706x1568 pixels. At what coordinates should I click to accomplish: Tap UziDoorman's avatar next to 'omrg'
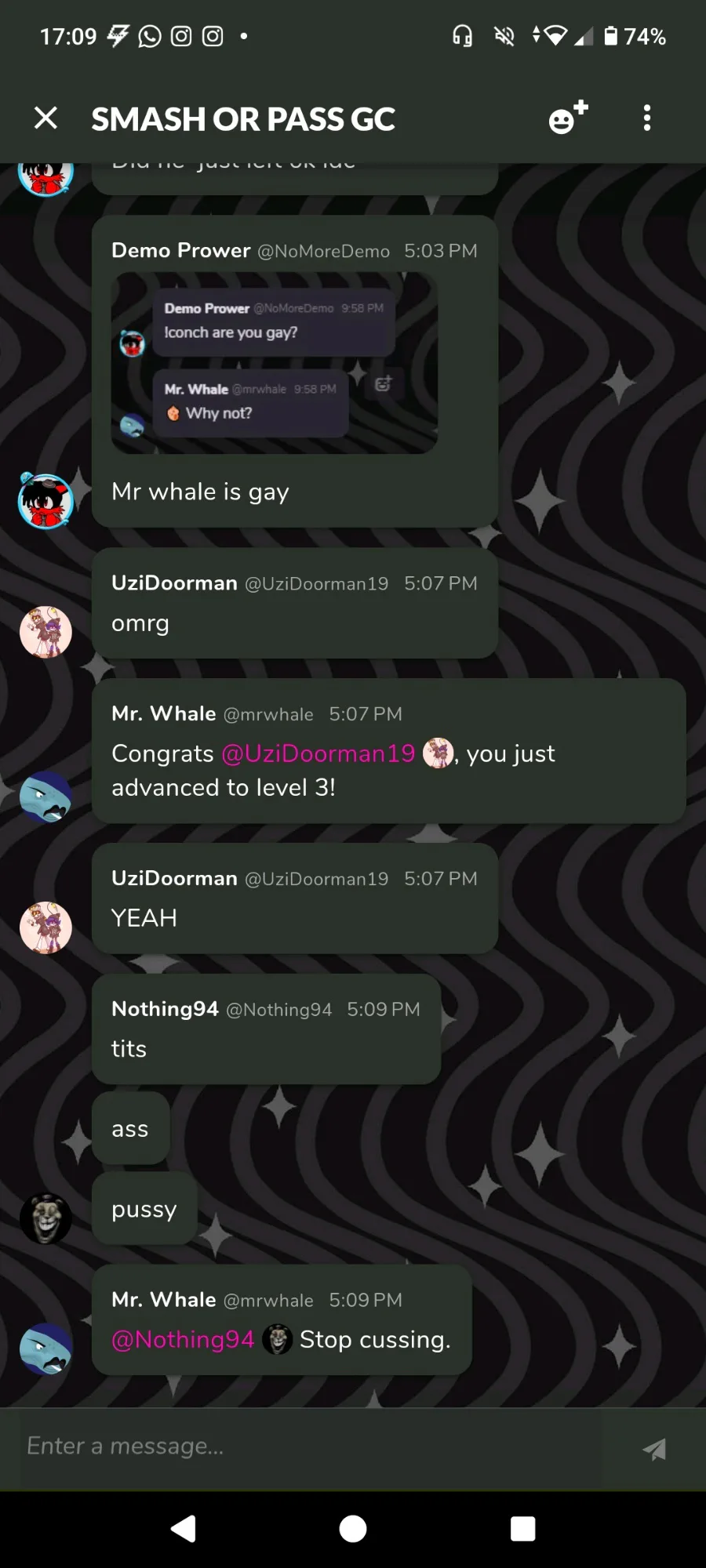(x=45, y=632)
